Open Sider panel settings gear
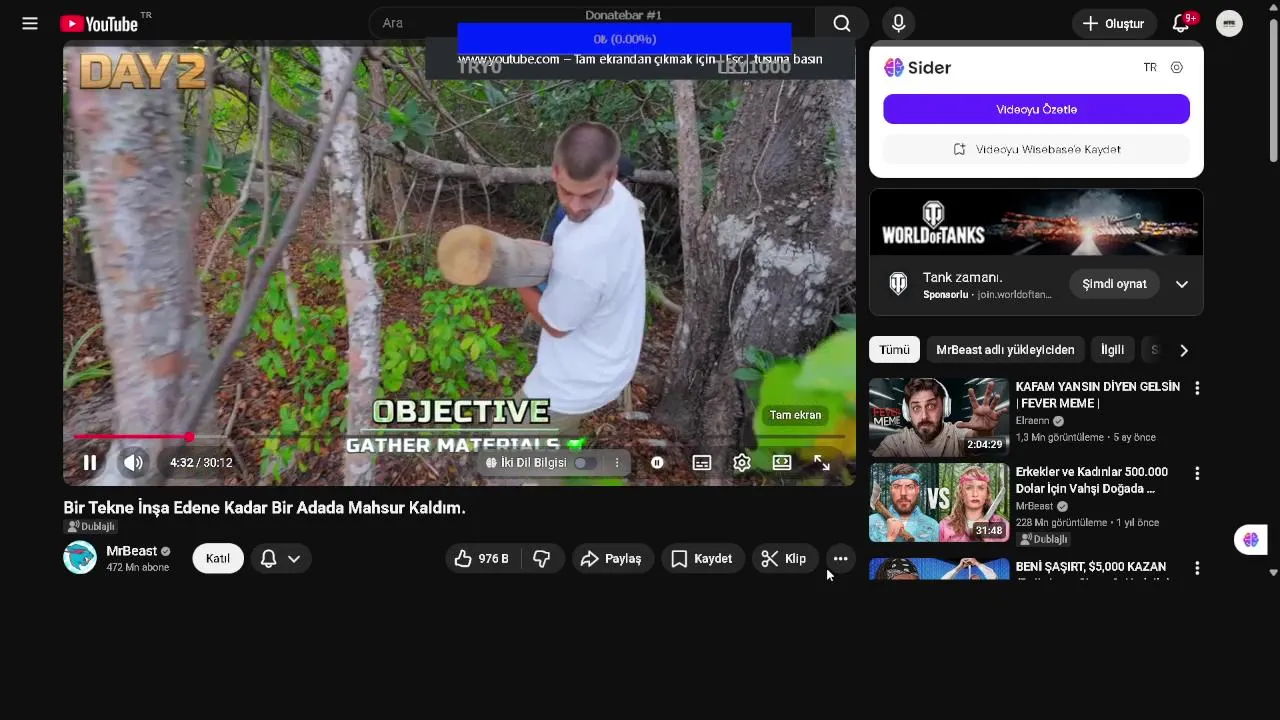This screenshot has width=1280, height=720. point(1177,67)
